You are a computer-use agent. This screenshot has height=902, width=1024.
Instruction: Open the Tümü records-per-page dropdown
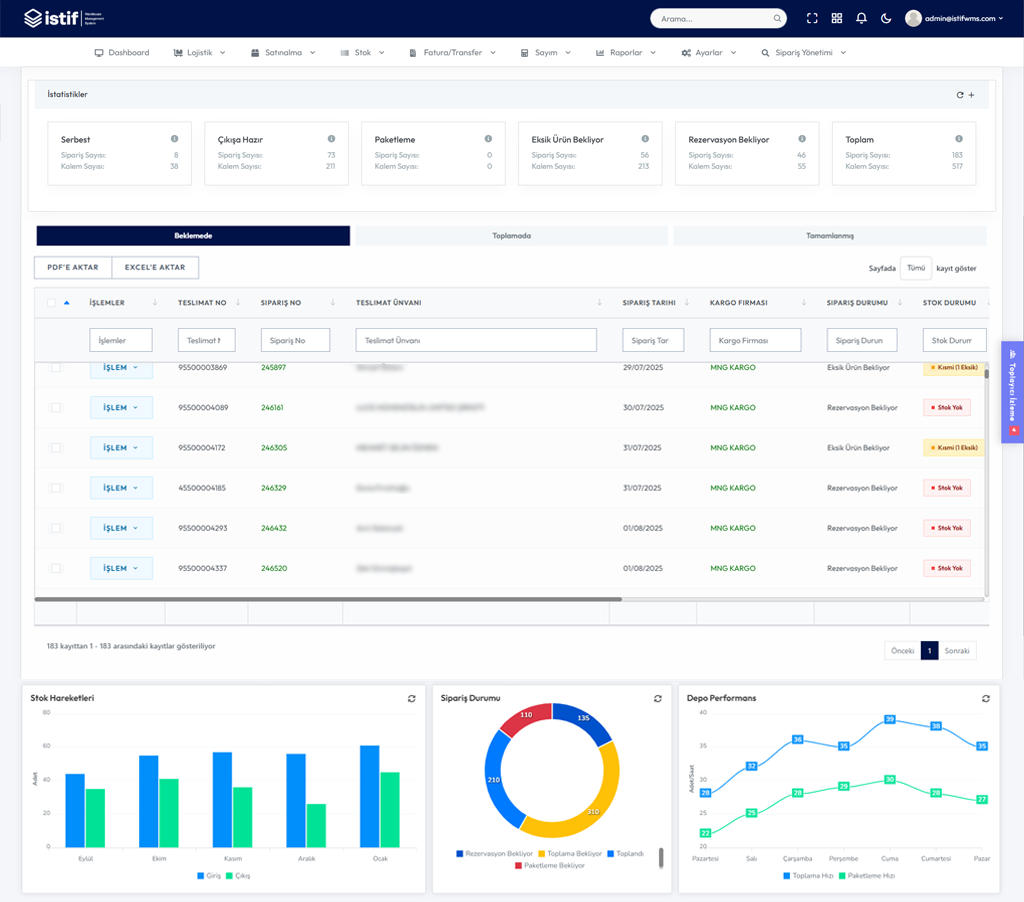916,268
